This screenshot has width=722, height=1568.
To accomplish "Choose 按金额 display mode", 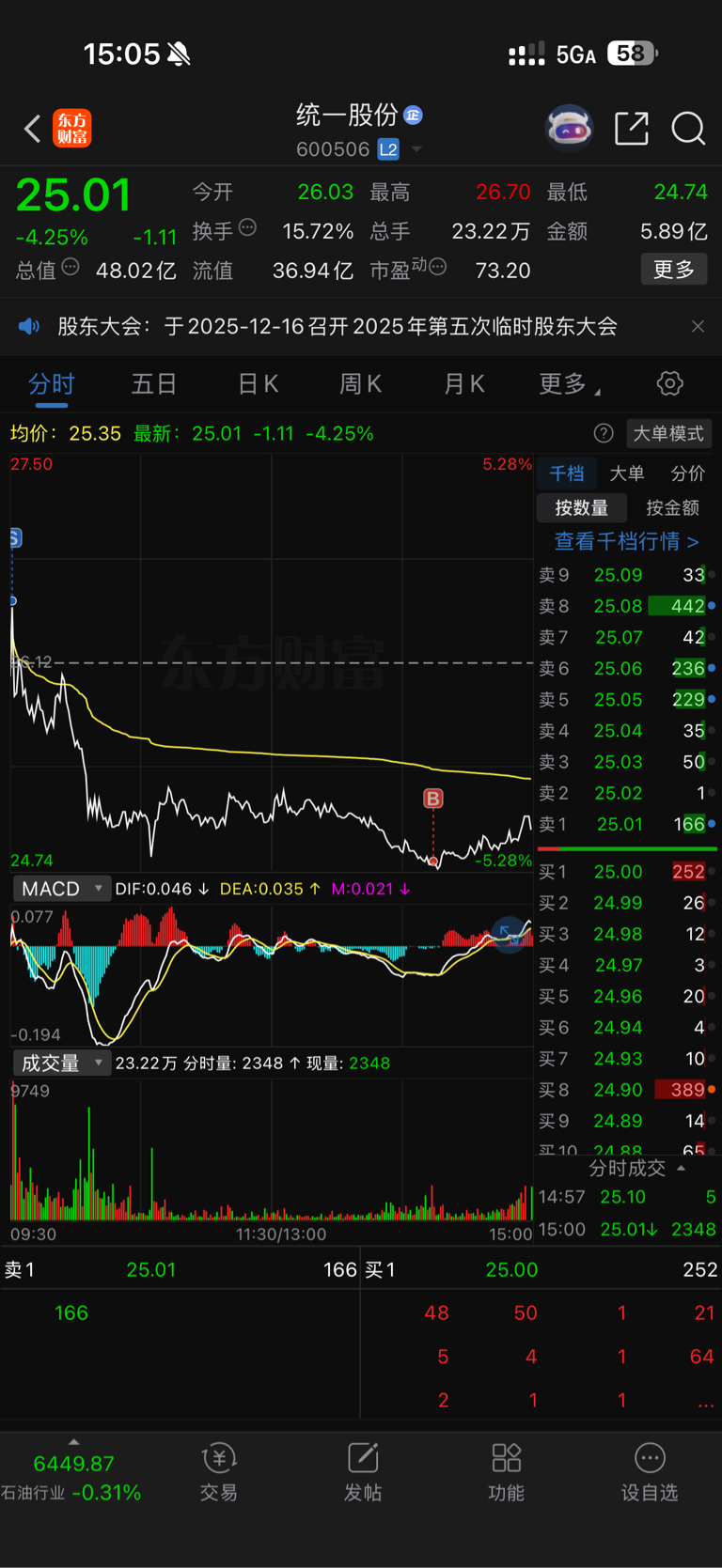I will click(x=673, y=508).
